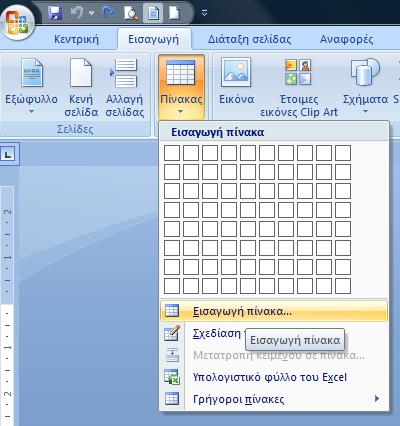Choose the Σχεδίαση draw table entry
Image resolution: width=400 pixels, height=426 pixels.
click(x=274, y=333)
